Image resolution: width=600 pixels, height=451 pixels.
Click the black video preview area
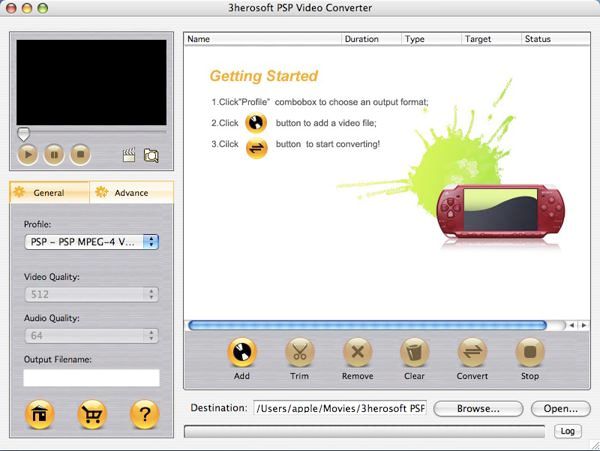pyautogui.click(x=91, y=82)
